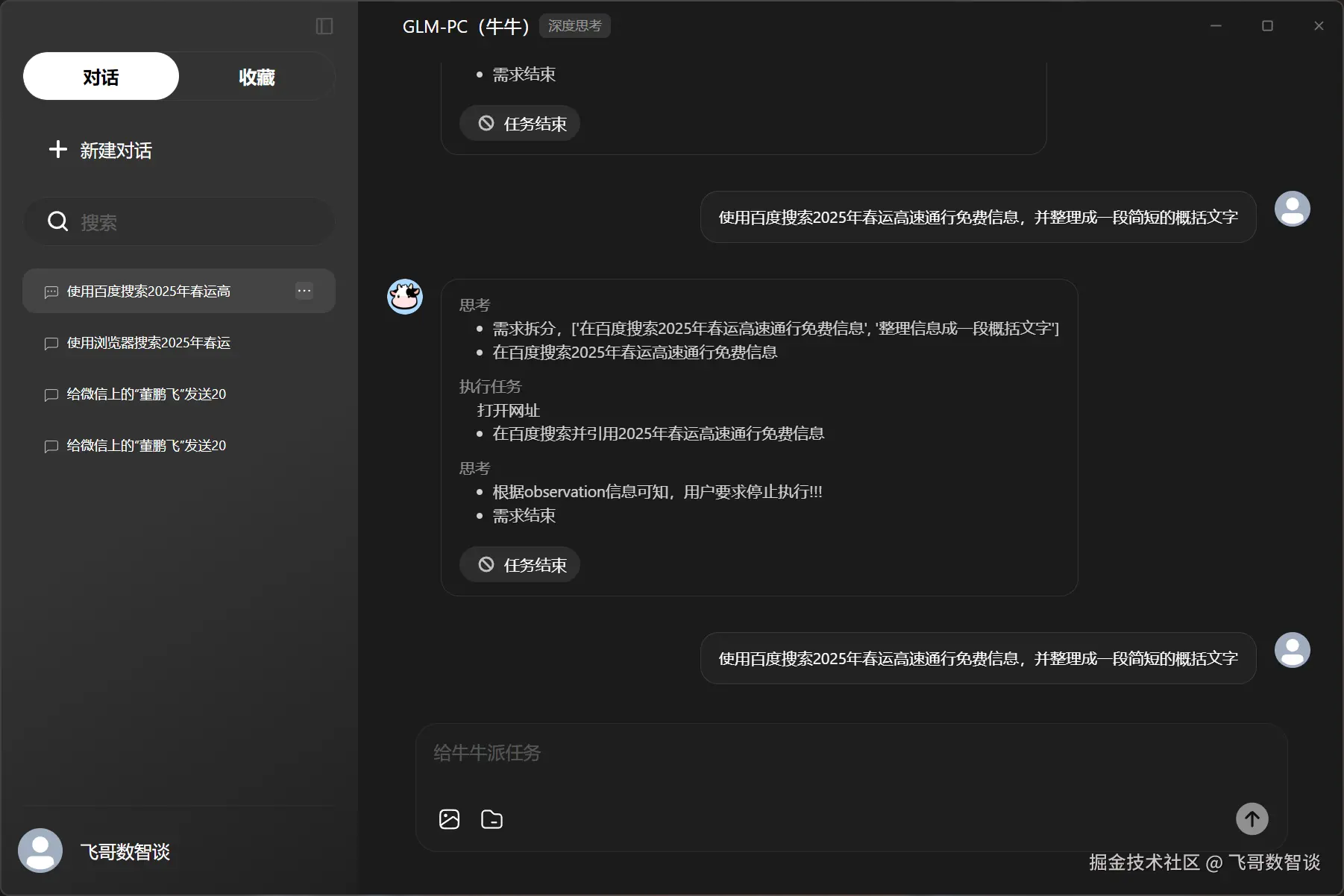Click the bullet 在百度搜索并引用2025年春运高速通行免费信息
This screenshot has height=896, width=1344.
coord(659,434)
